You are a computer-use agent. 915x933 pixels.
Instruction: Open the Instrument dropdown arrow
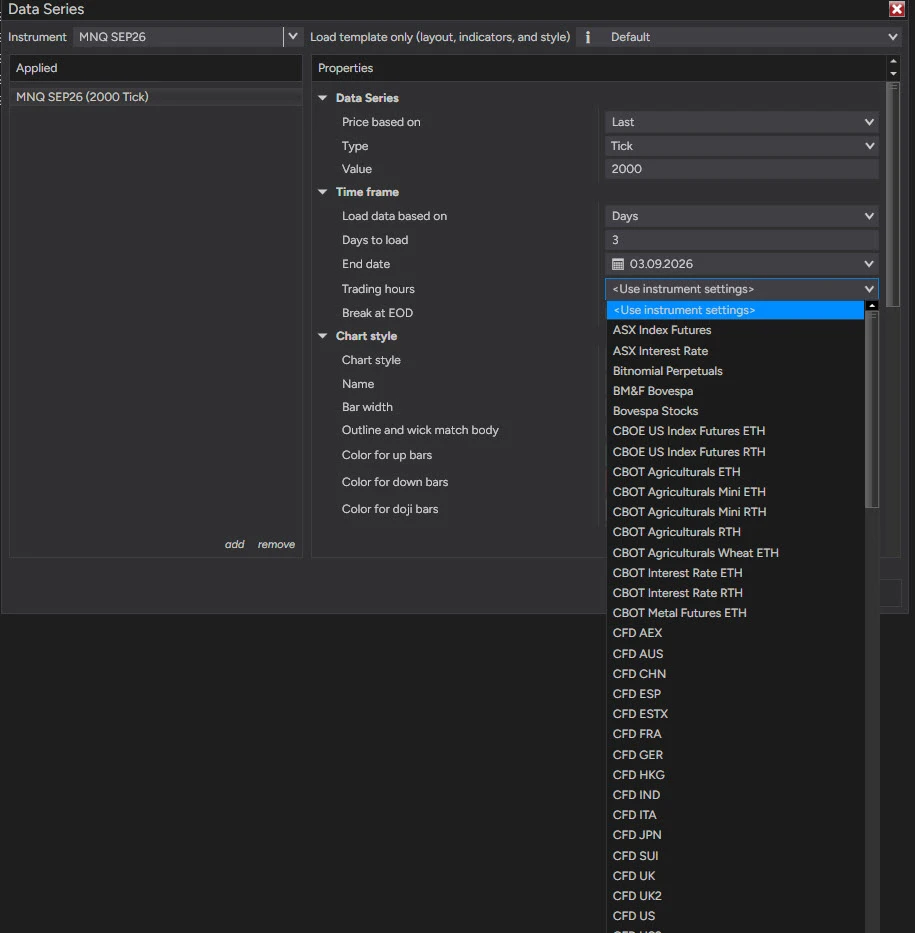click(x=293, y=37)
